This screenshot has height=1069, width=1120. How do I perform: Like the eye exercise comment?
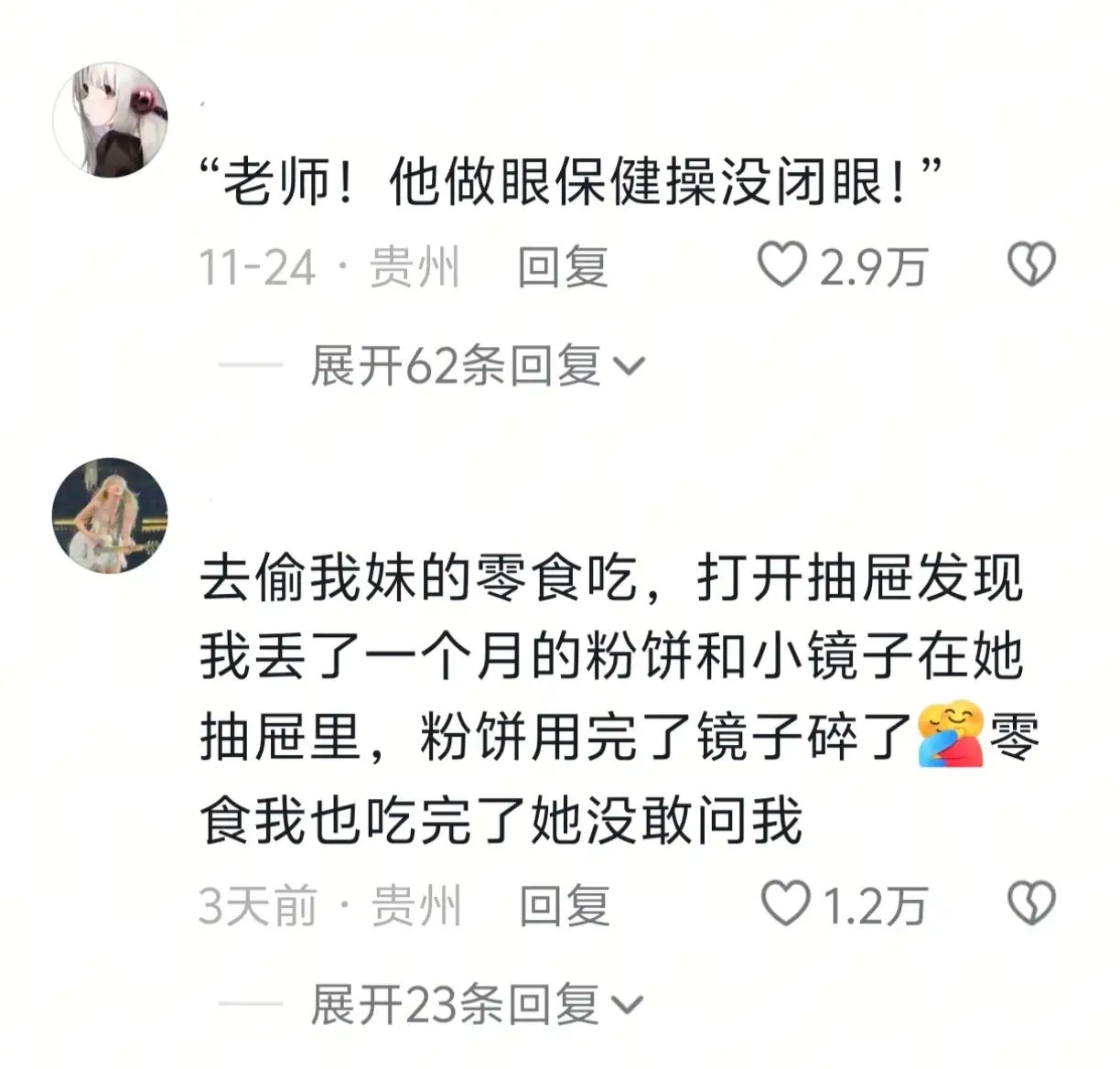pos(782,265)
